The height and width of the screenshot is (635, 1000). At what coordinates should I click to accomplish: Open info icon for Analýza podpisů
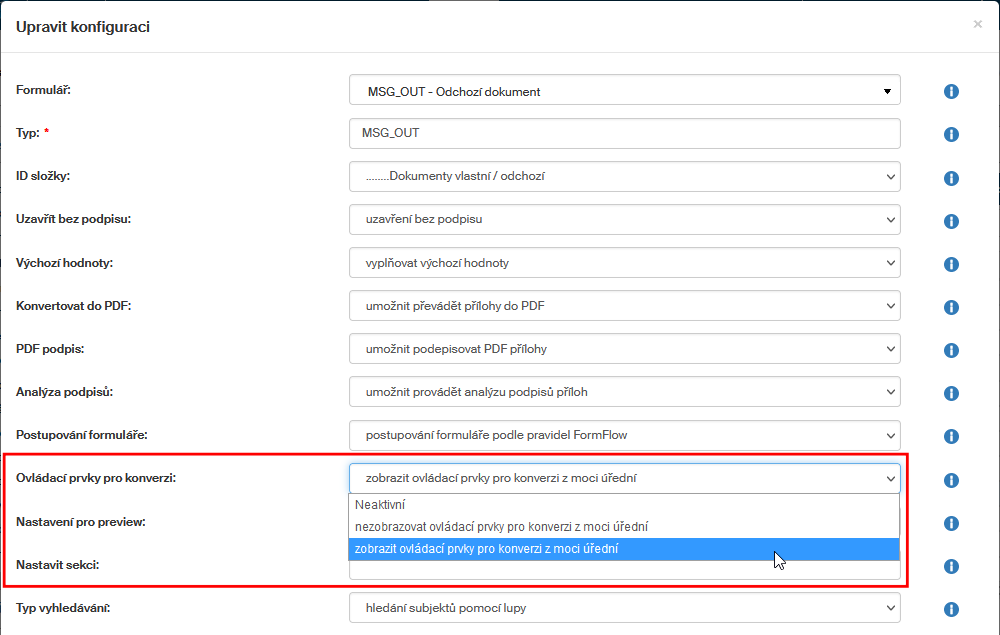coord(951,393)
